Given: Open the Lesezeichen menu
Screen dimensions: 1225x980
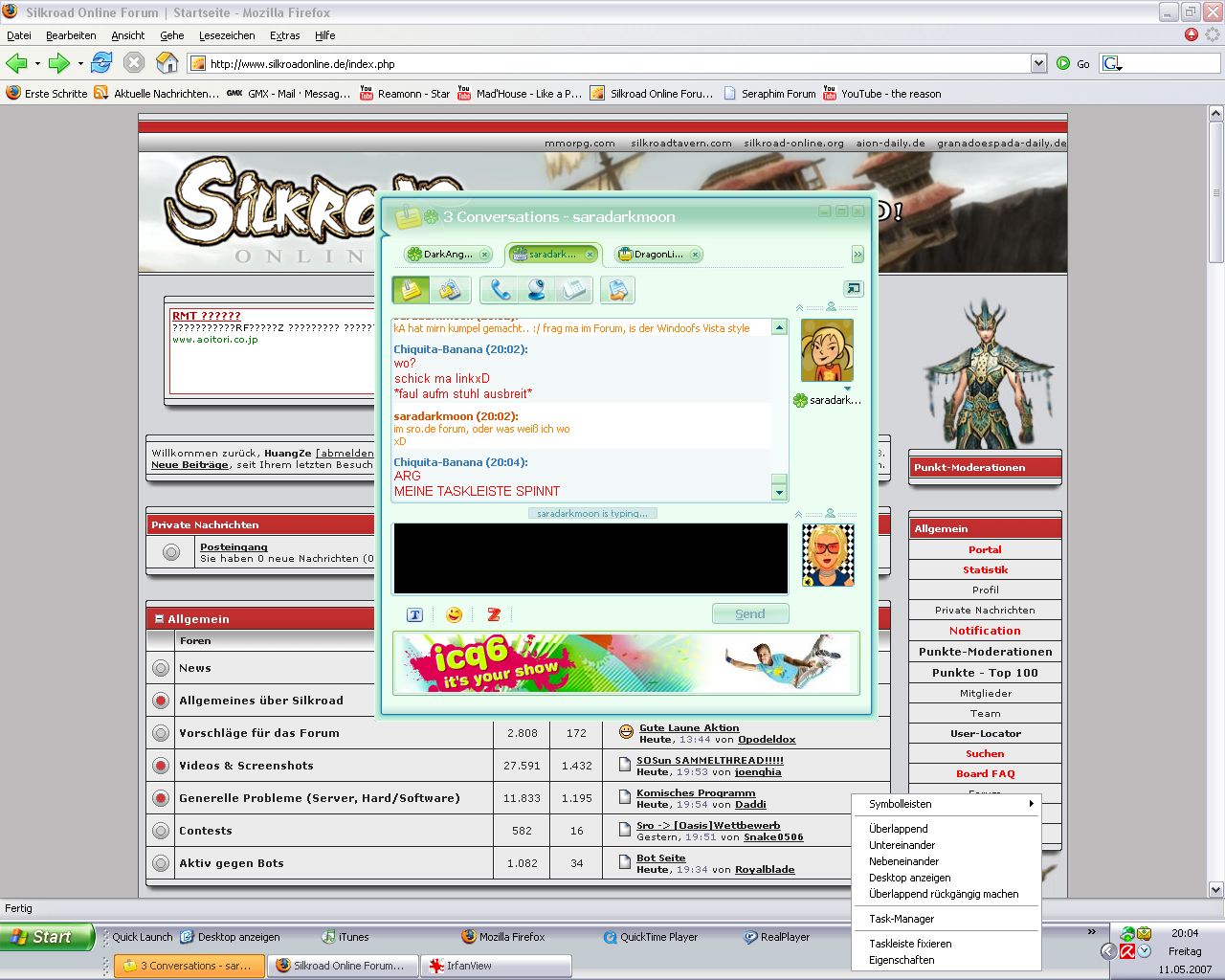Looking at the screenshot, I should coord(227,35).
